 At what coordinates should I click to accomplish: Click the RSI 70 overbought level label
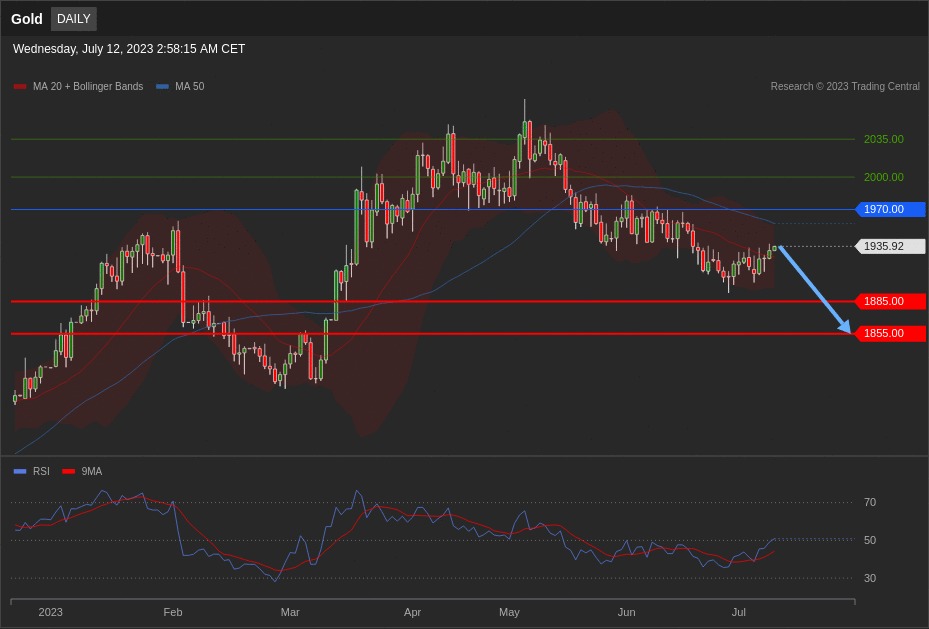[x=870, y=503]
